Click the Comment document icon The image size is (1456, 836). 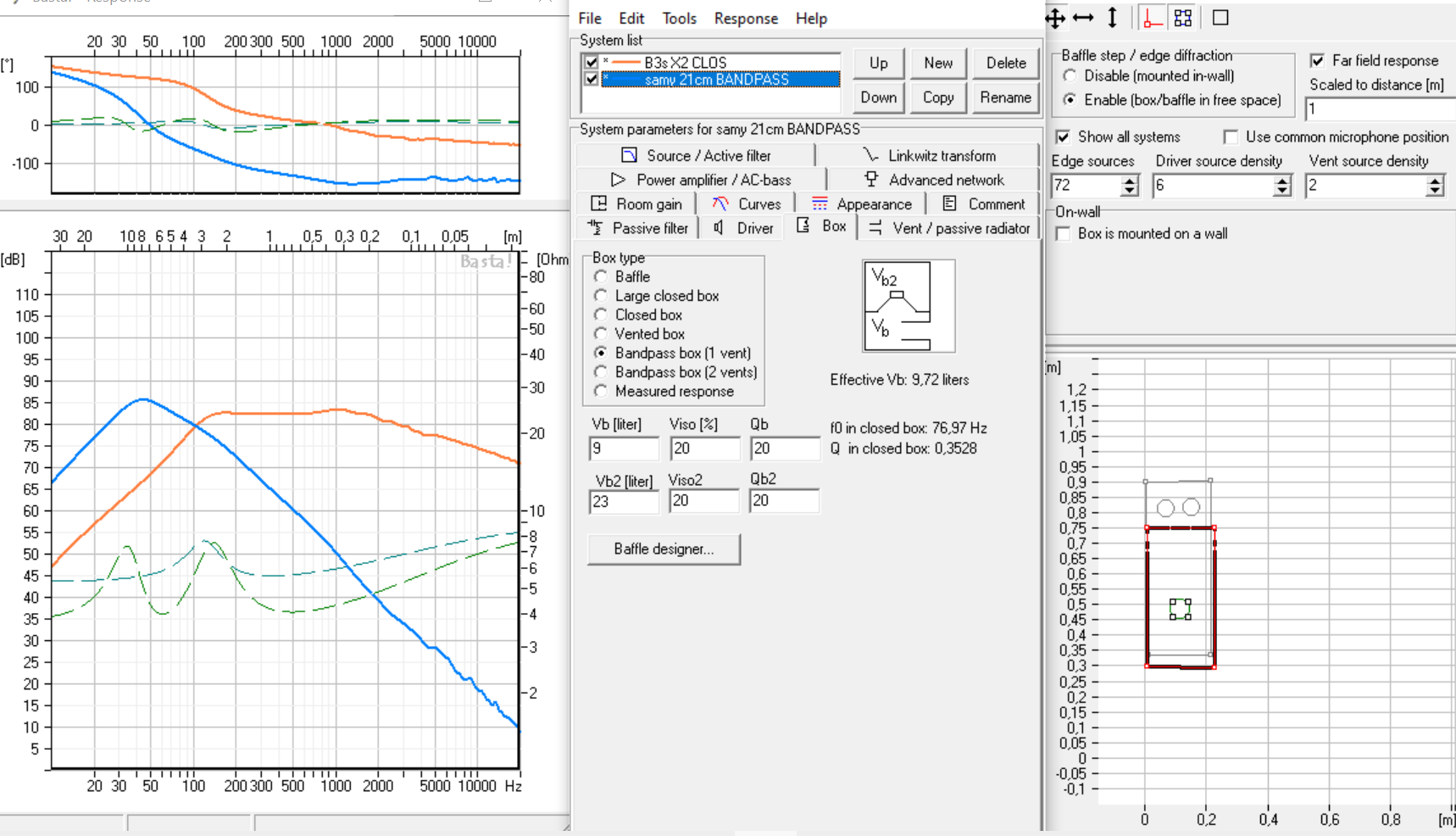950,203
